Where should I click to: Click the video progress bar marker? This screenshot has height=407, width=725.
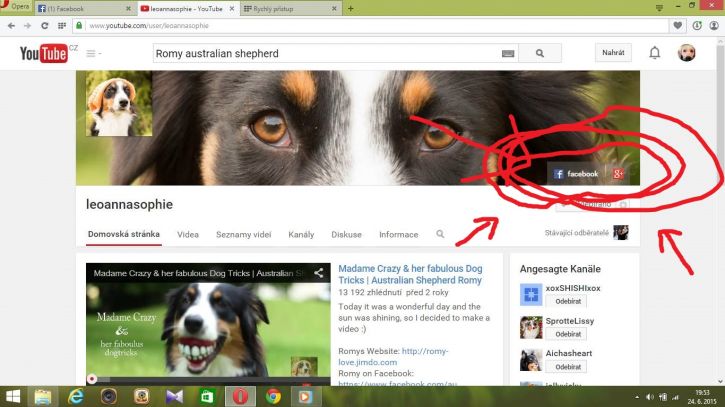(x=92, y=379)
